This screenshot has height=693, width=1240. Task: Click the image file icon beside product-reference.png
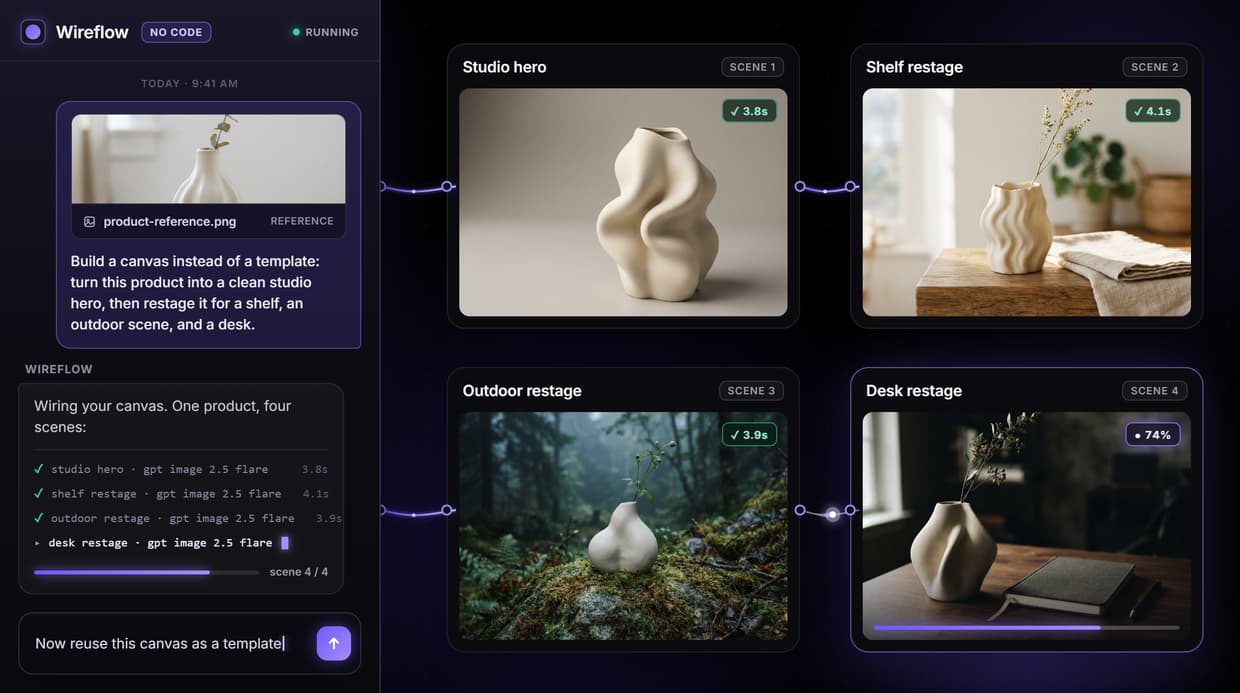coord(89,221)
